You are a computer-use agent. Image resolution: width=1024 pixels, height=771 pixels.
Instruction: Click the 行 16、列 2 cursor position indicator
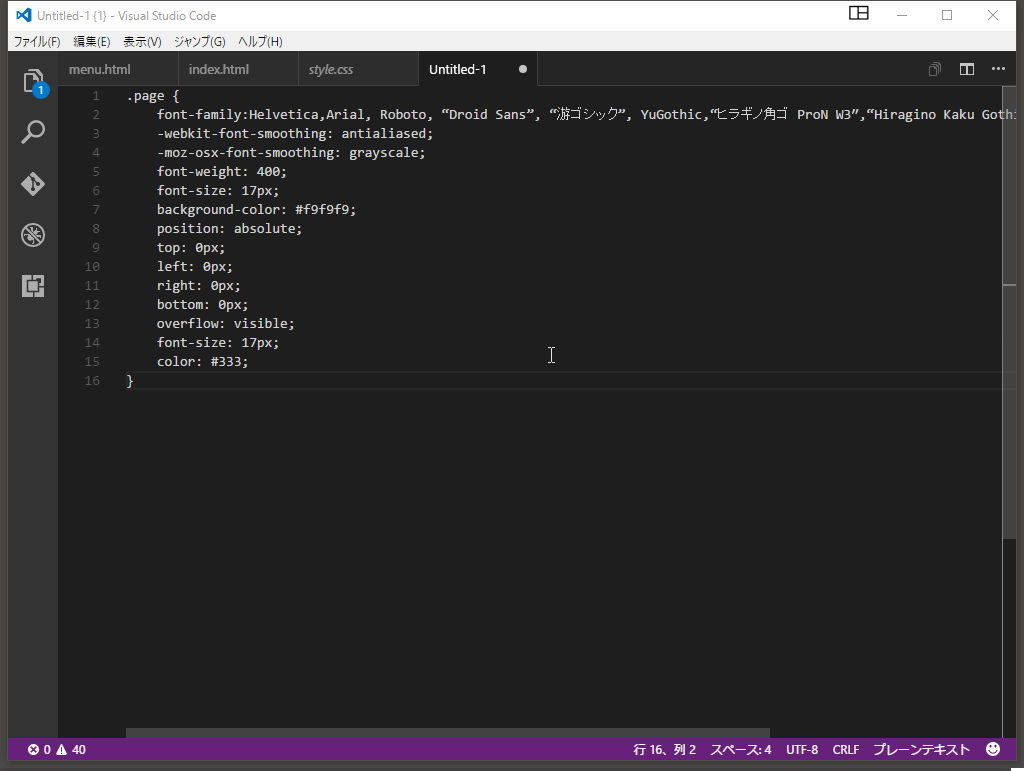664,749
